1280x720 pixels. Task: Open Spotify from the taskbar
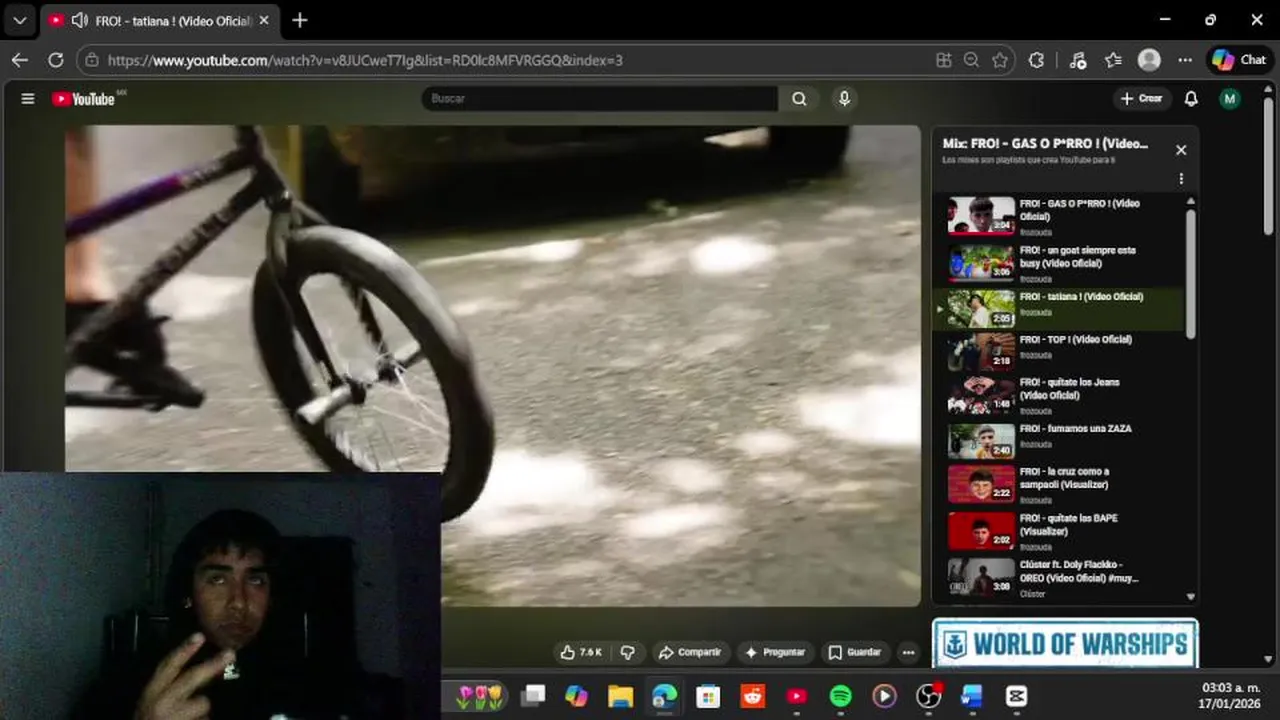pos(841,696)
